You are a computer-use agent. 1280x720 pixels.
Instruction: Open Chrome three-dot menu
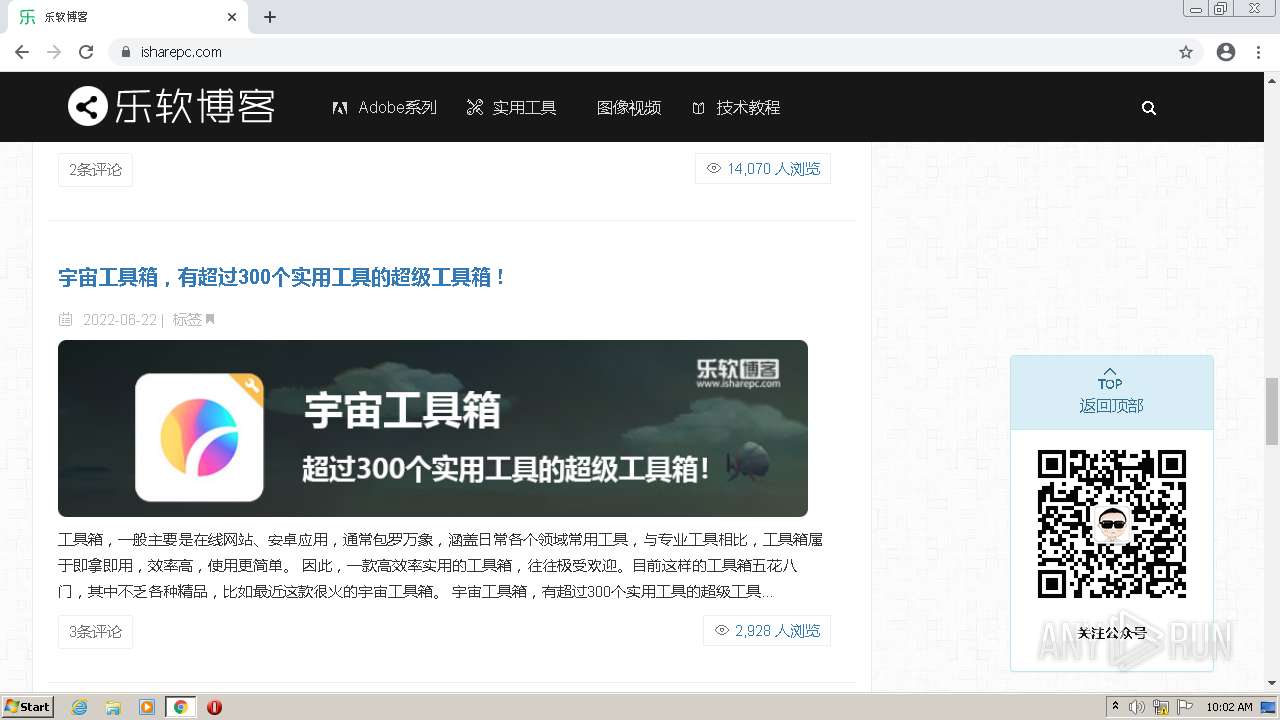pos(1258,52)
